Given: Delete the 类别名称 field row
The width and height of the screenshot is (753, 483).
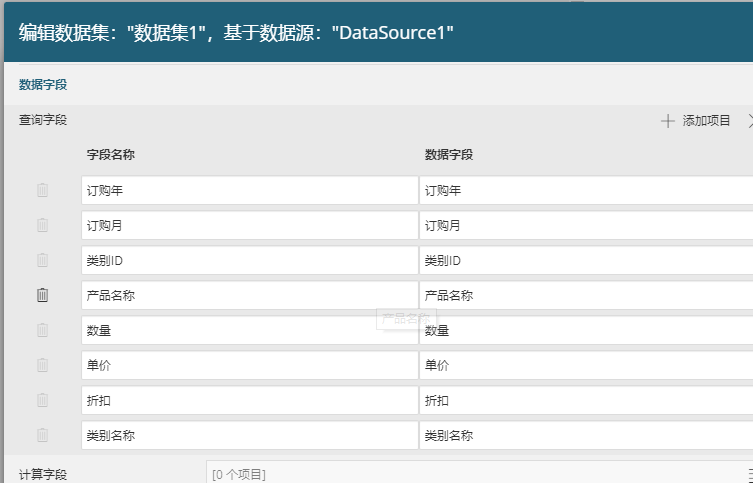Looking at the screenshot, I should [42, 435].
